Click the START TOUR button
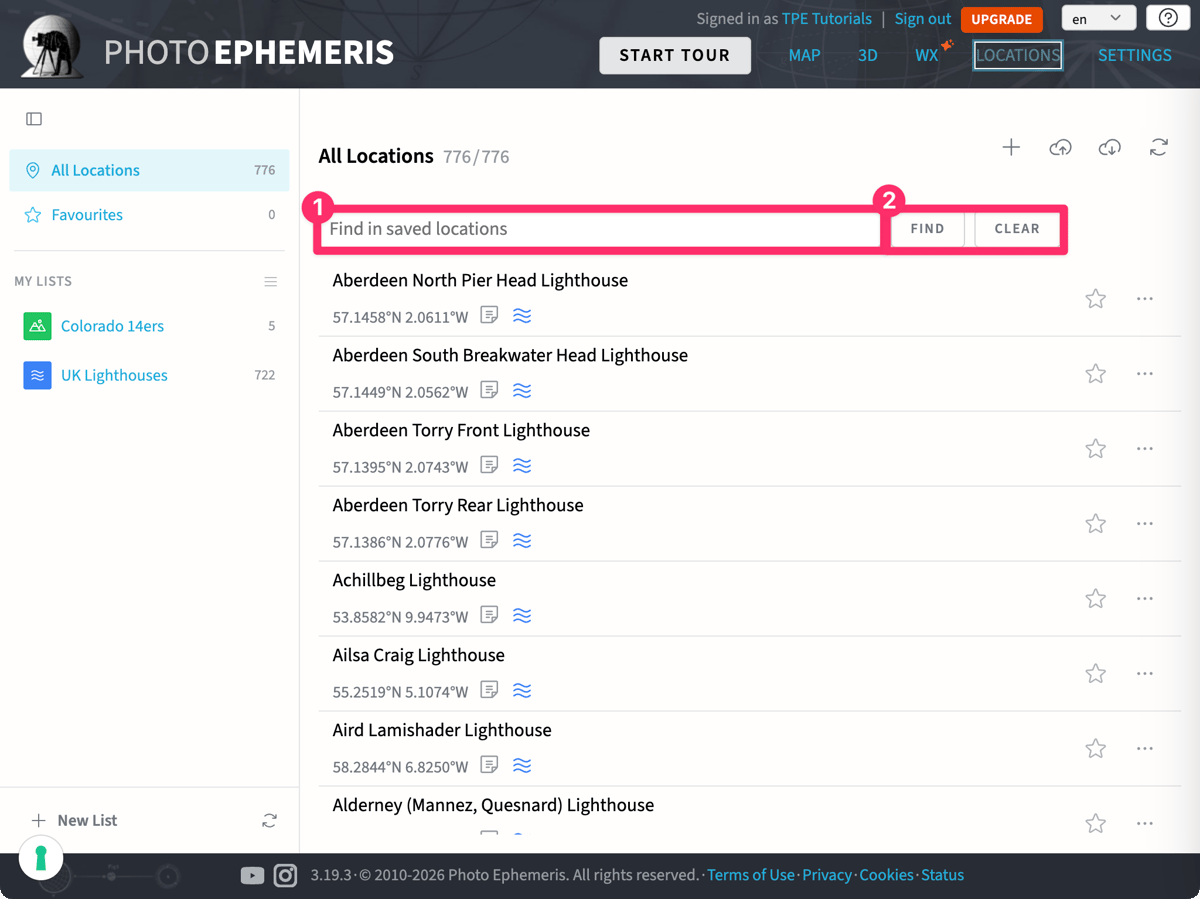Image resolution: width=1200 pixels, height=899 pixels. tap(675, 55)
